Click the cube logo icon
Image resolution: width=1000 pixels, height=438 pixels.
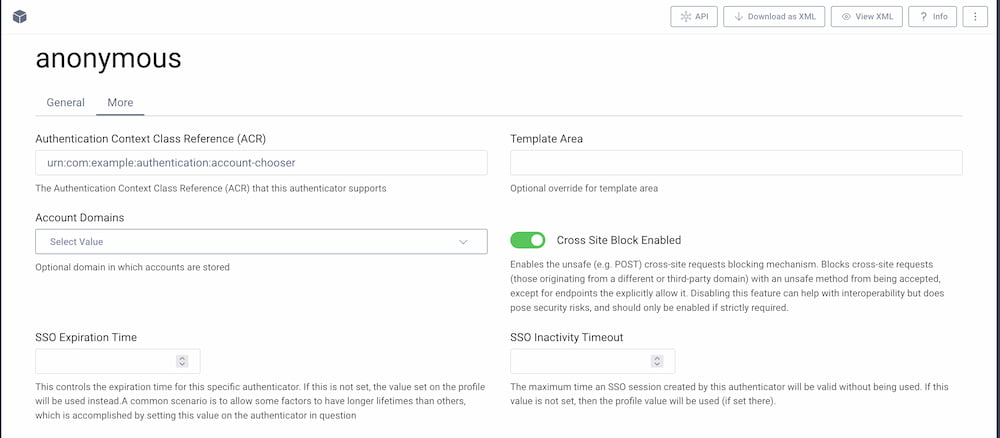(20, 17)
